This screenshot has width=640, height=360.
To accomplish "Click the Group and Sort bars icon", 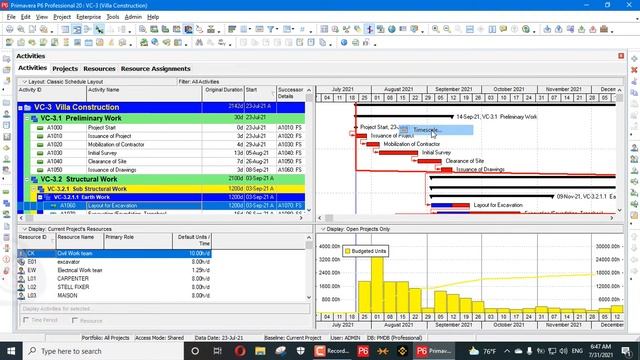I will [x=232, y=29].
